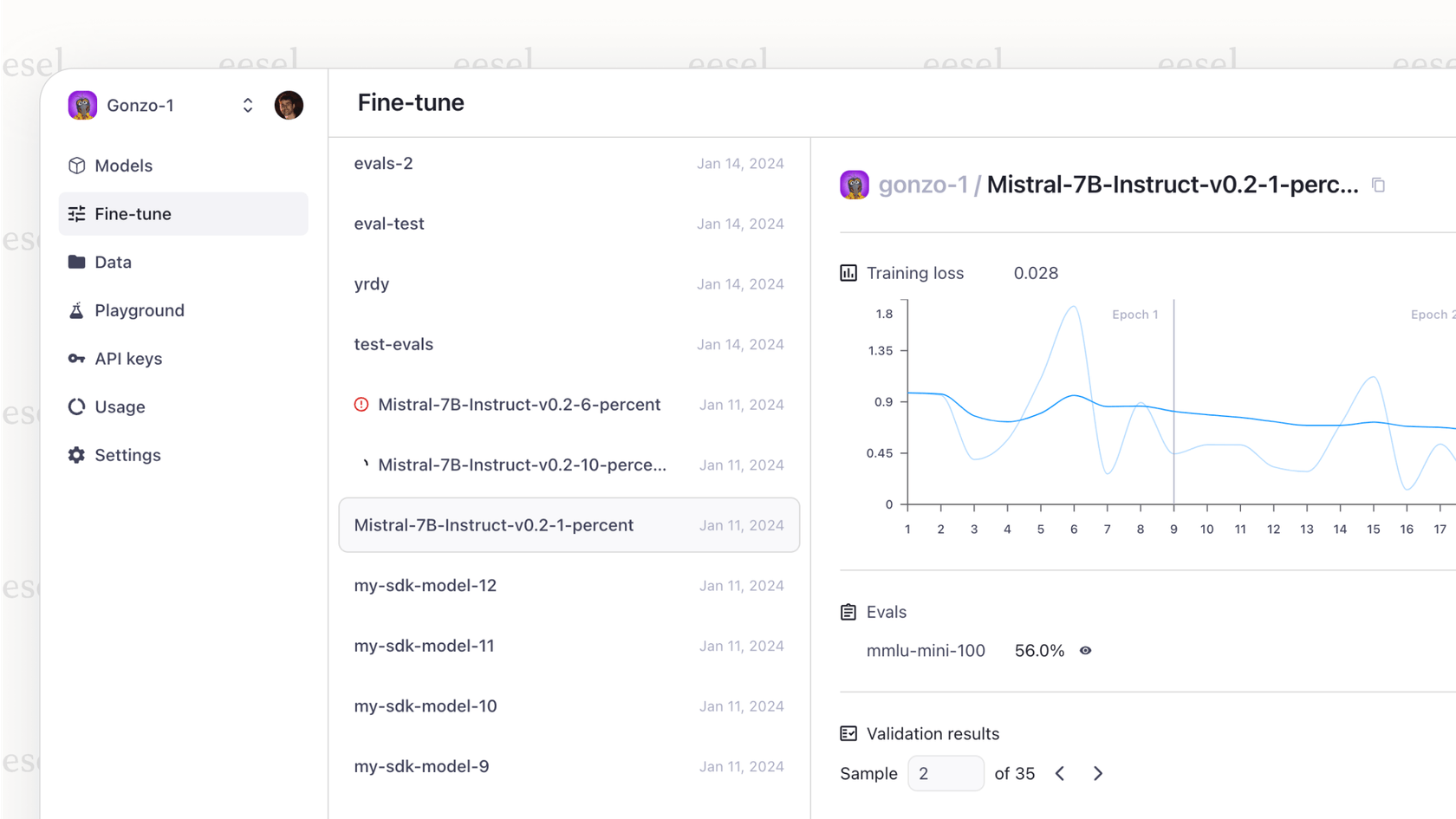Switch to the Usage section
Viewport: 1456px width, 819px height.
click(x=120, y=406)
